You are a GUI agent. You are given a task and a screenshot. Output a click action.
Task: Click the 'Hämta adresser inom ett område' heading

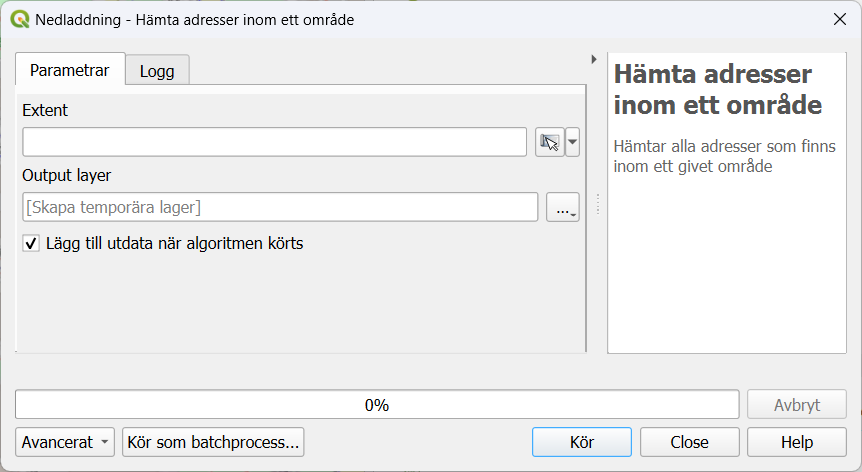click(x=717, y=90)
